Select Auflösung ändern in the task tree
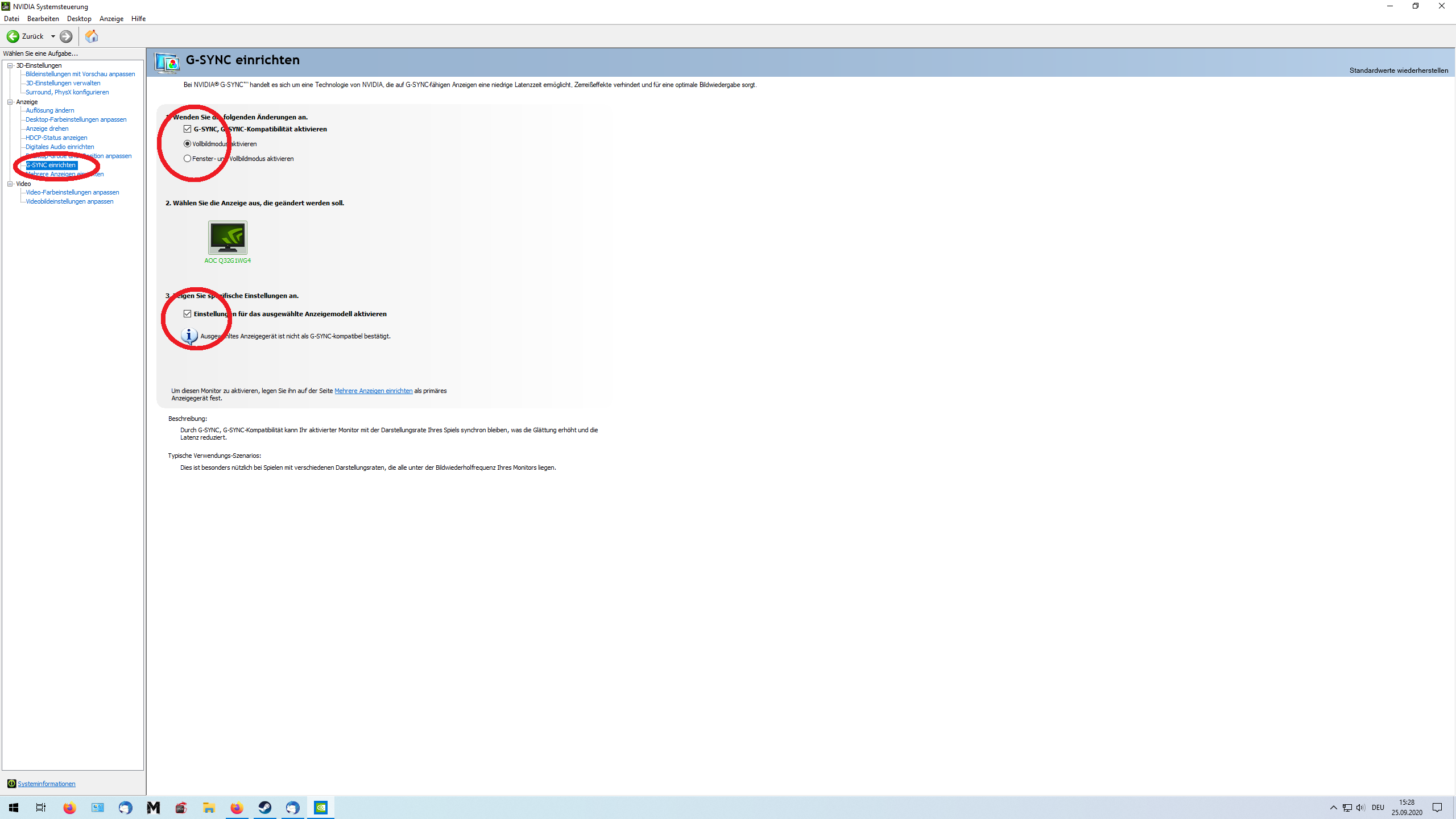Viewport: 1456px width, 819px height. pos(50,110)
